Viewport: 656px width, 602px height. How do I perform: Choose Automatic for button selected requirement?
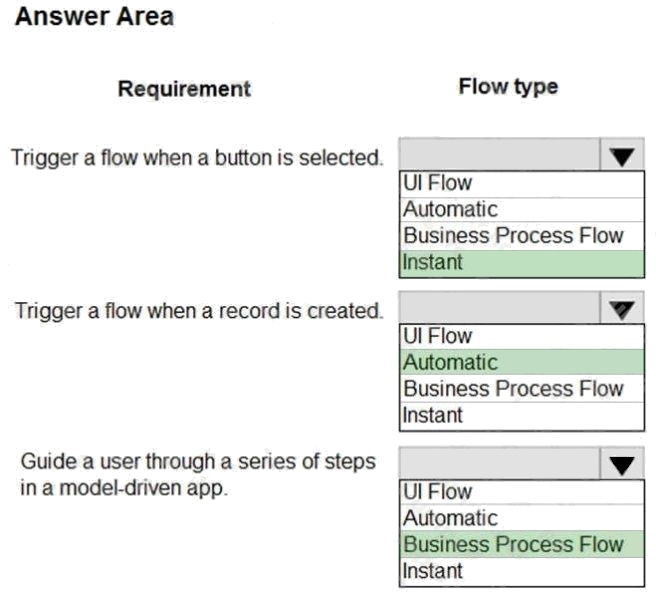point(522,210)
